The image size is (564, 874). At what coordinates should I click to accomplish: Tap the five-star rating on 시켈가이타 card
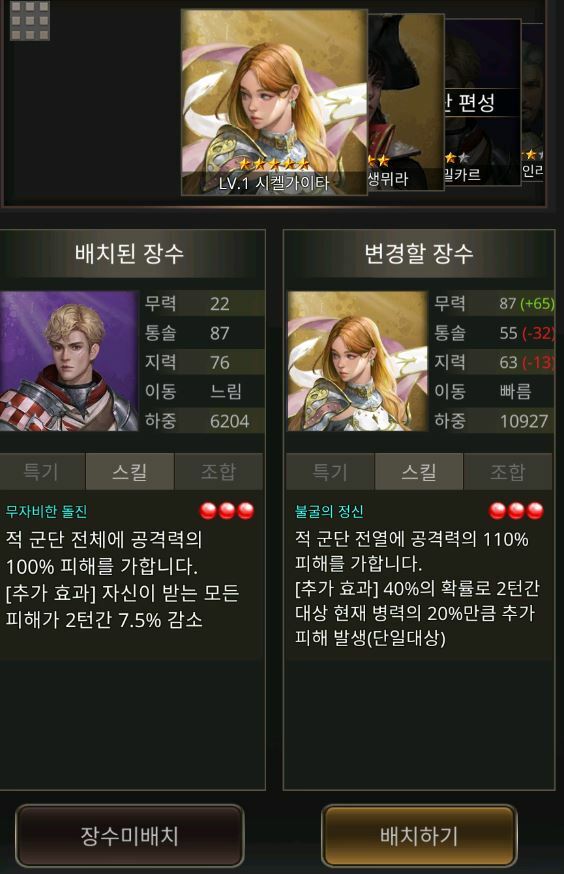click(x=274, y=164)
